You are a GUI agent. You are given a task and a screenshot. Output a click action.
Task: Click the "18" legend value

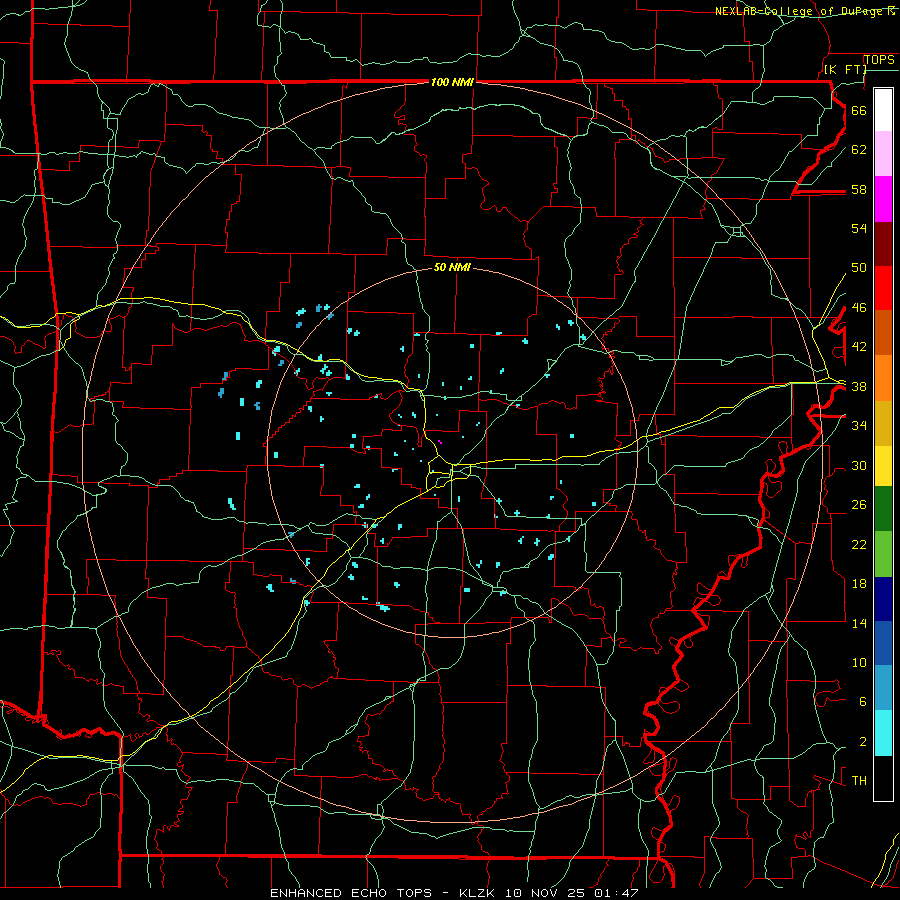[x=859, y=584]
